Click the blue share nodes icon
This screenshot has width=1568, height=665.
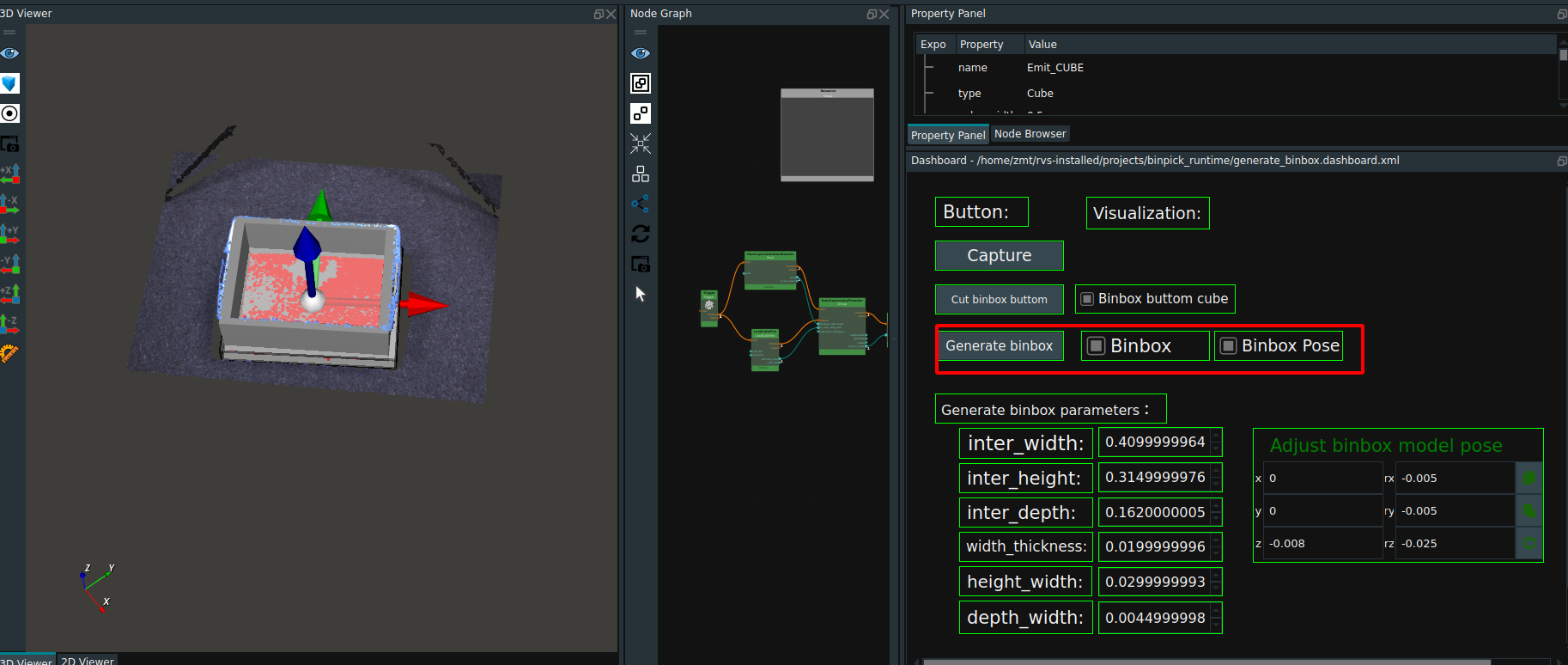(641, 204)
